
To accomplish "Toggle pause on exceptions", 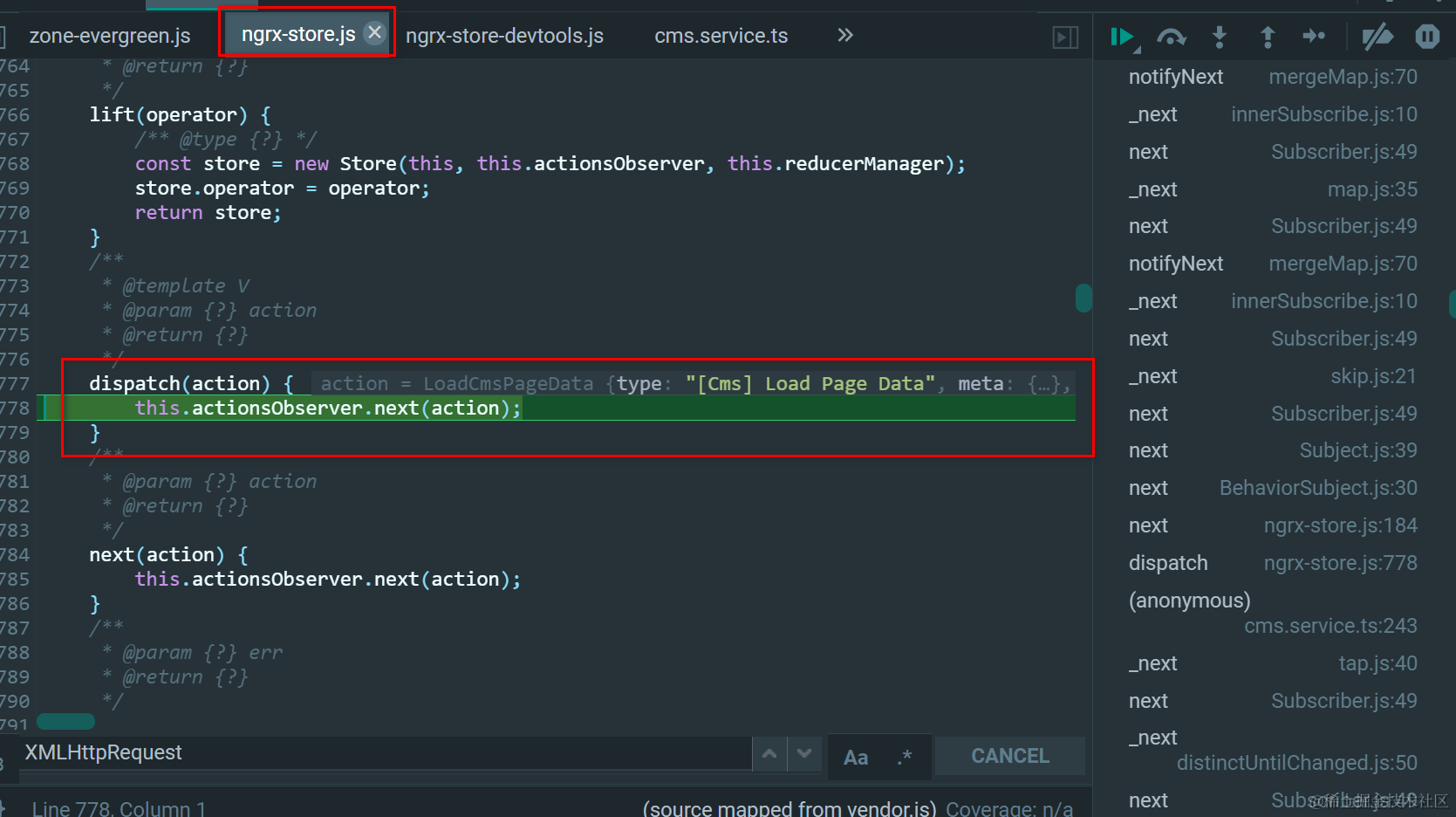I will click(1427, 37).
